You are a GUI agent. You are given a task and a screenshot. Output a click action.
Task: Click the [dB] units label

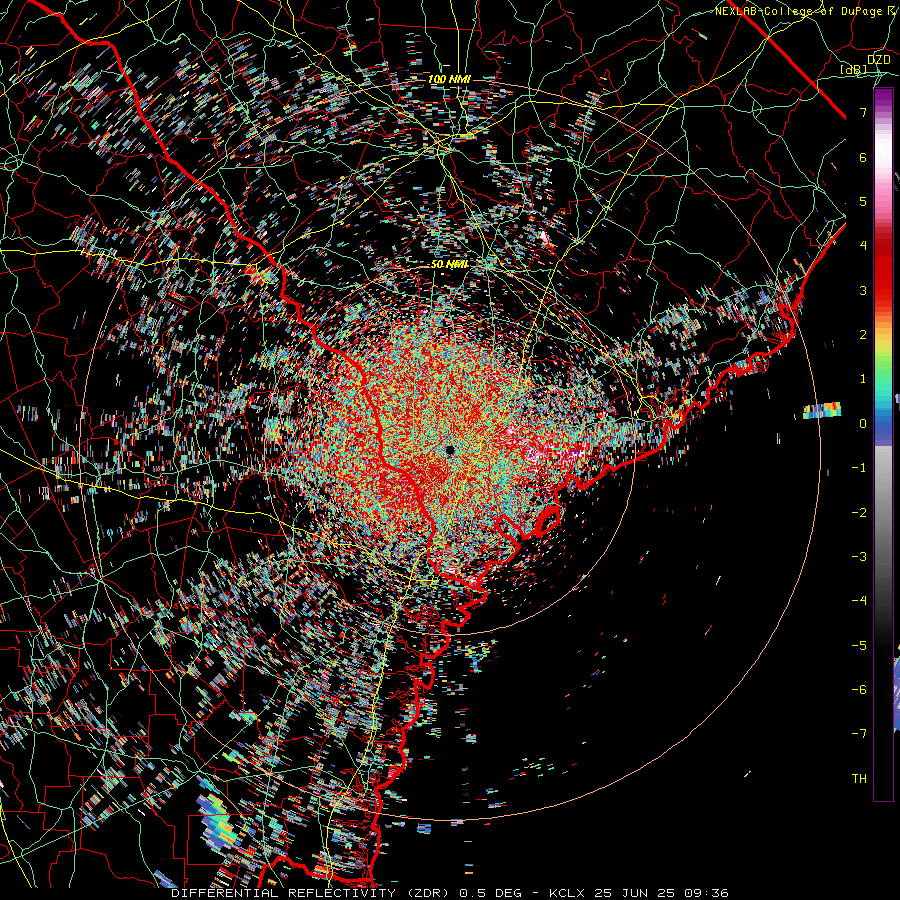click(x=854, y=69)
